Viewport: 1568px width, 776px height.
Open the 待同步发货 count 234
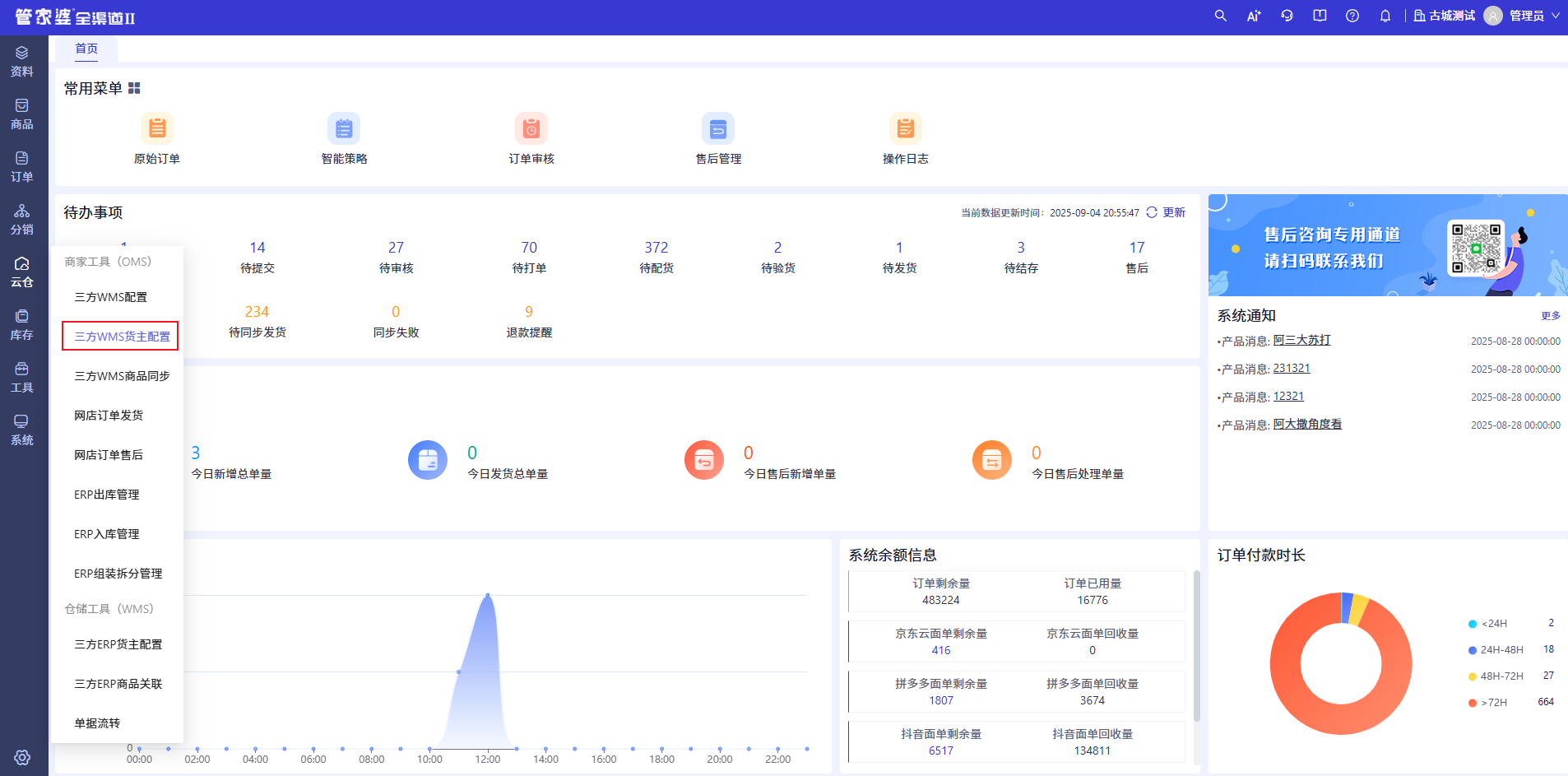pyautogui.click(x=257, y=312)
